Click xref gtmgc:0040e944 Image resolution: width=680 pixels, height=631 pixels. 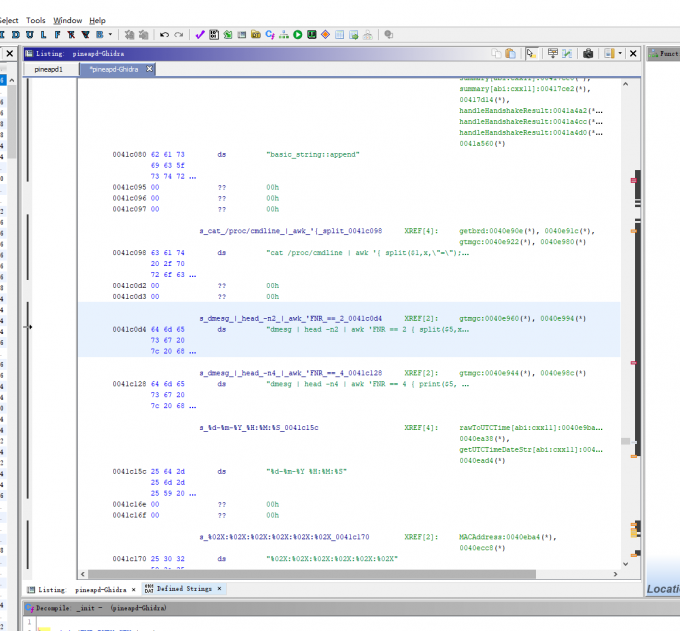pyautogui.click(x=498, y=373)
